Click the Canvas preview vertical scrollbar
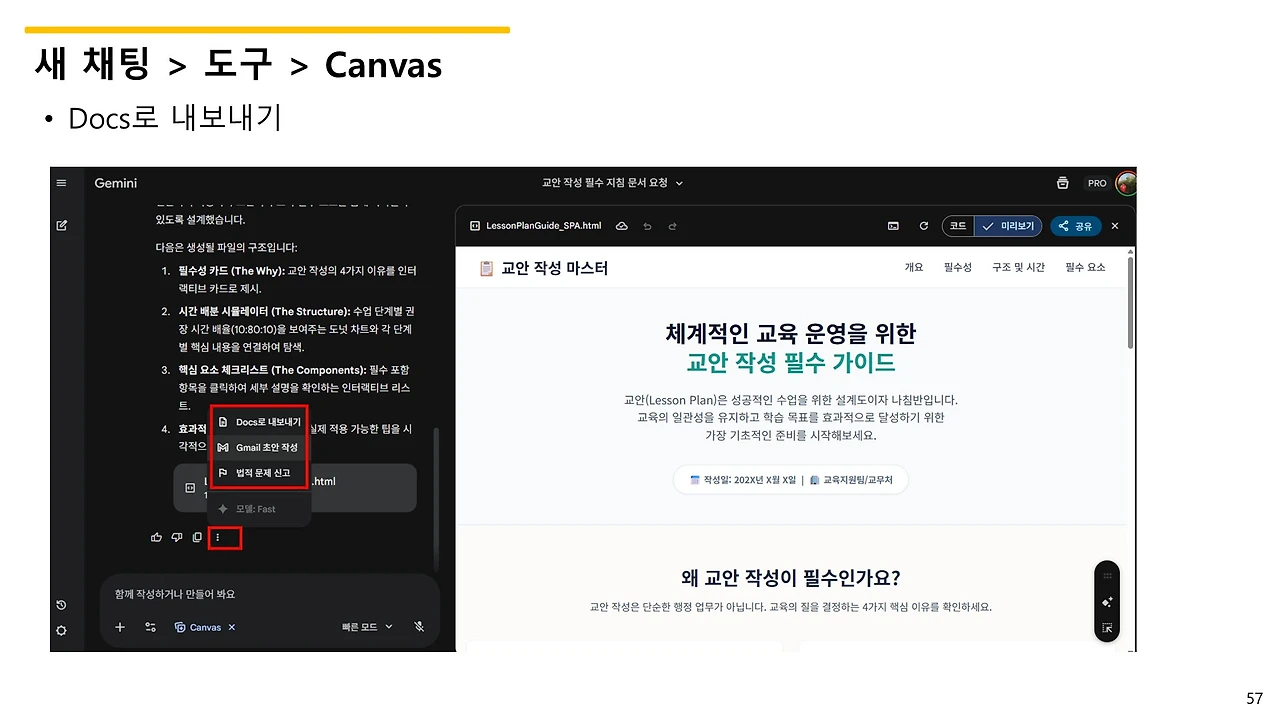1280x720 pixels. pos(1131,302)
